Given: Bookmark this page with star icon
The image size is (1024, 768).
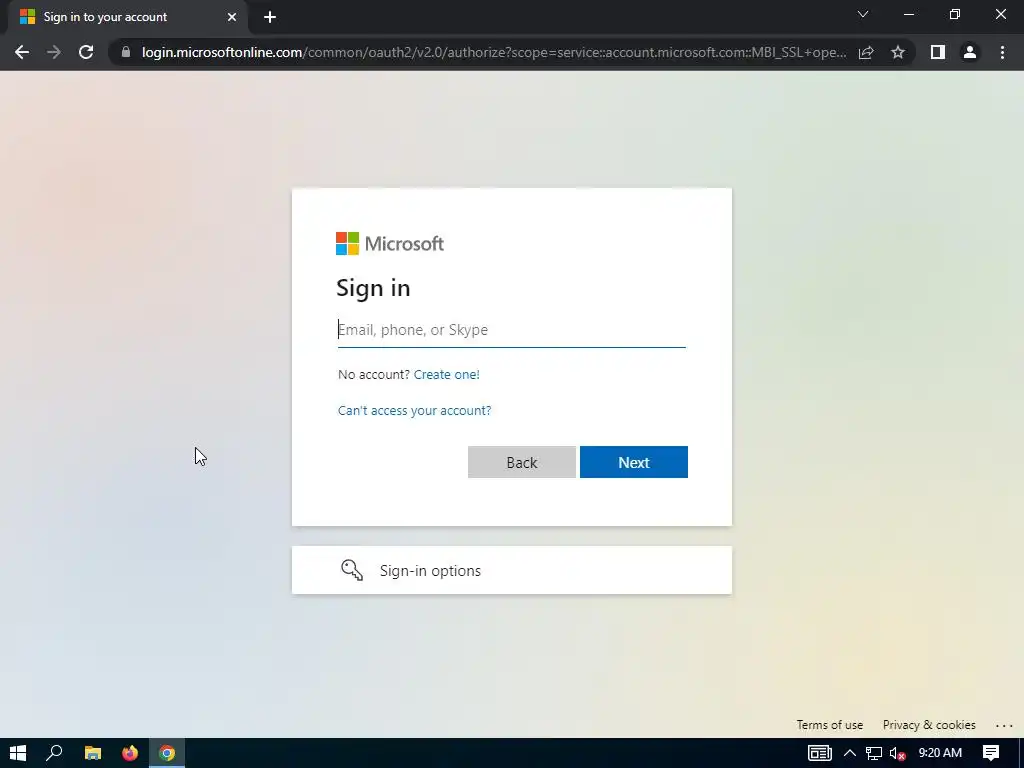Looking at the screenshot, I should [x=898, y=52].
